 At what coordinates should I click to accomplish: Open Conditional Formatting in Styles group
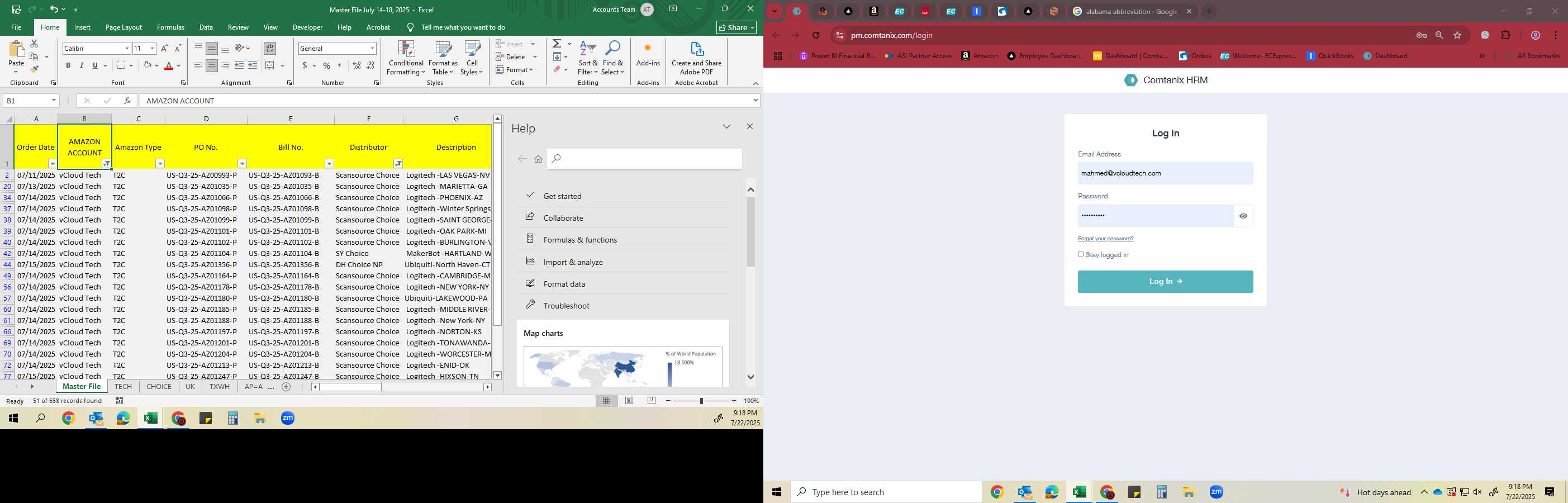pyautogui.click(x=406, y=59)
